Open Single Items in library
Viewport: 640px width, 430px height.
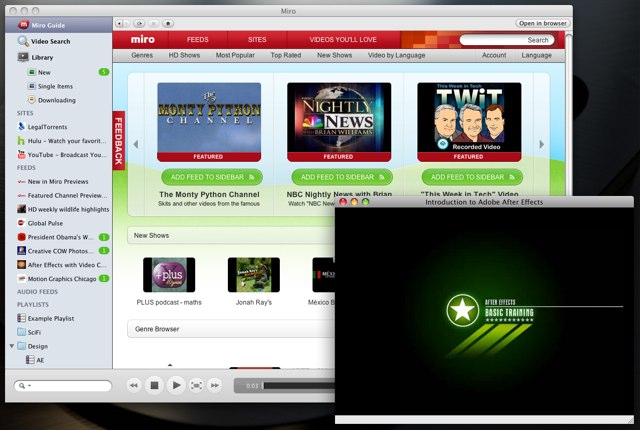(58, 86)
